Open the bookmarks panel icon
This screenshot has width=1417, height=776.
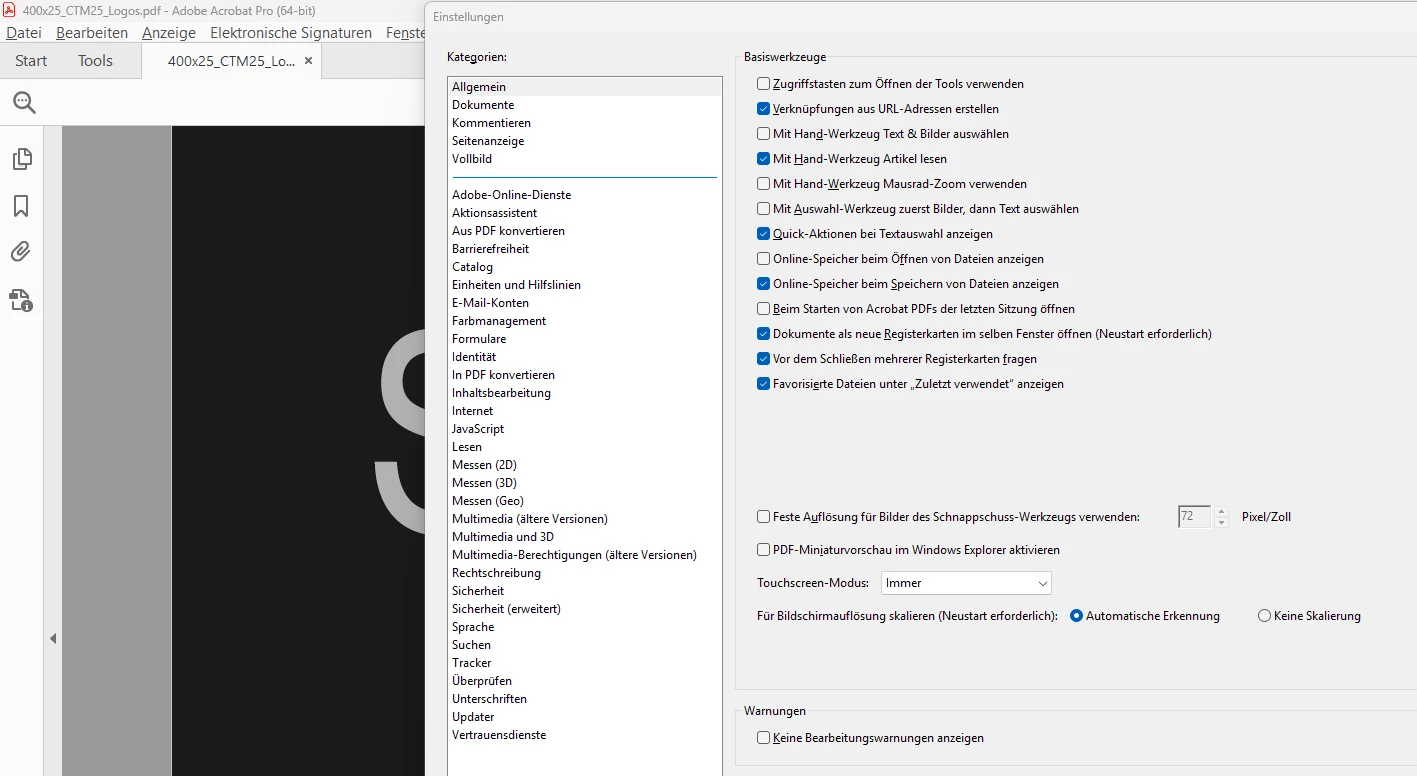[x=21, y=206]
